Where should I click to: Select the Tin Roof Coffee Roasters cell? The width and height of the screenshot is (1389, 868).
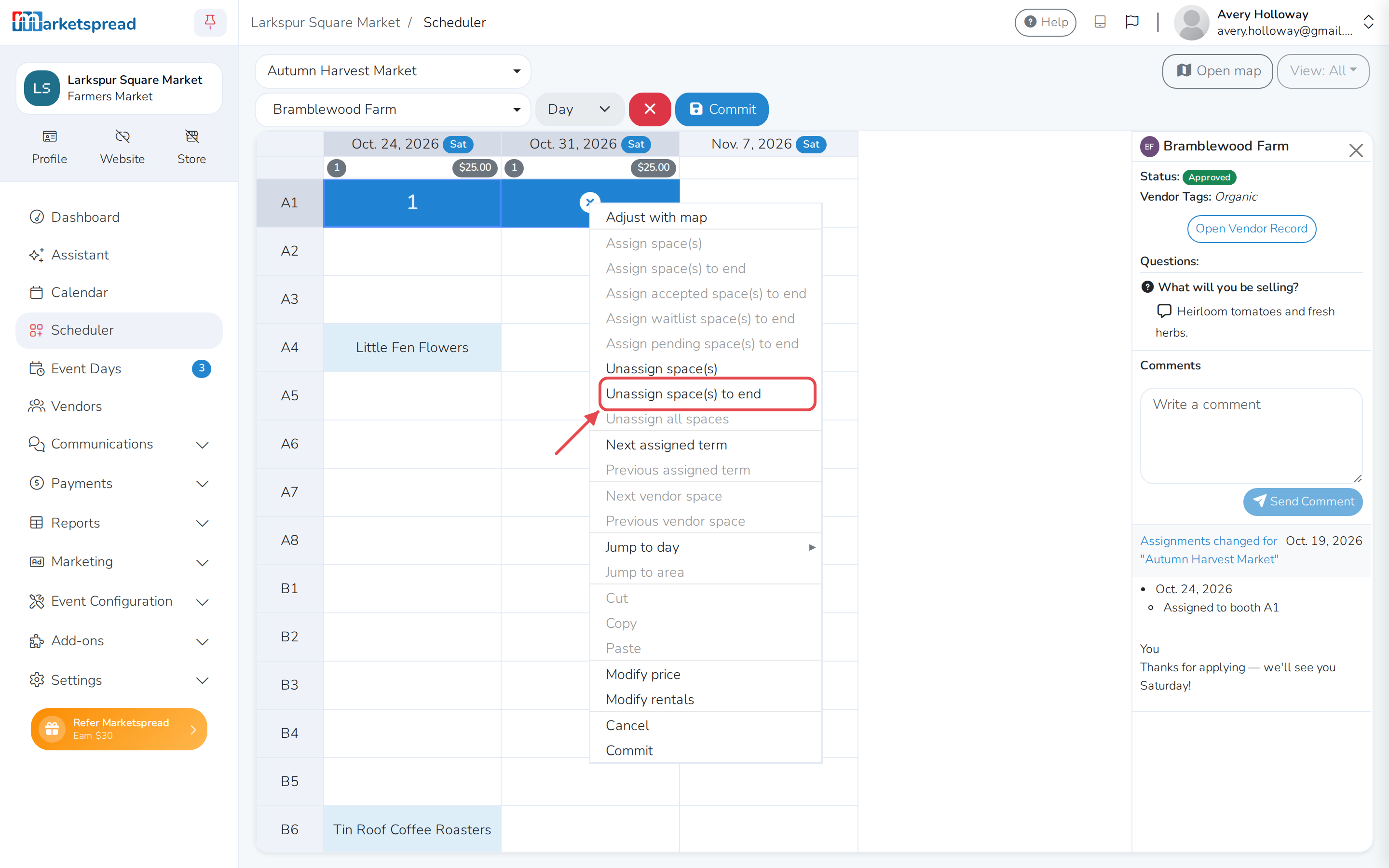coord(412,829)
